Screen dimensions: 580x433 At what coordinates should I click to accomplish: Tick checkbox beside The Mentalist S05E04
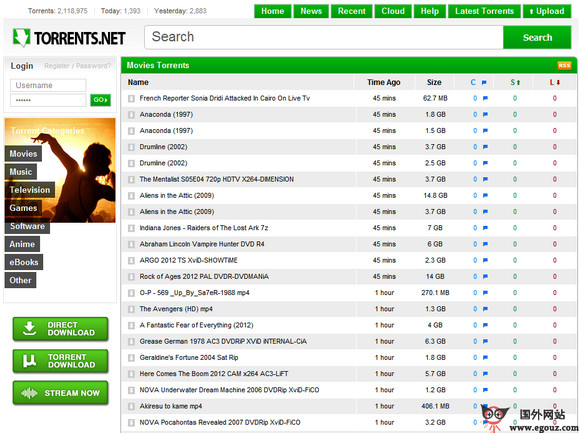click(x=131, y=180)
